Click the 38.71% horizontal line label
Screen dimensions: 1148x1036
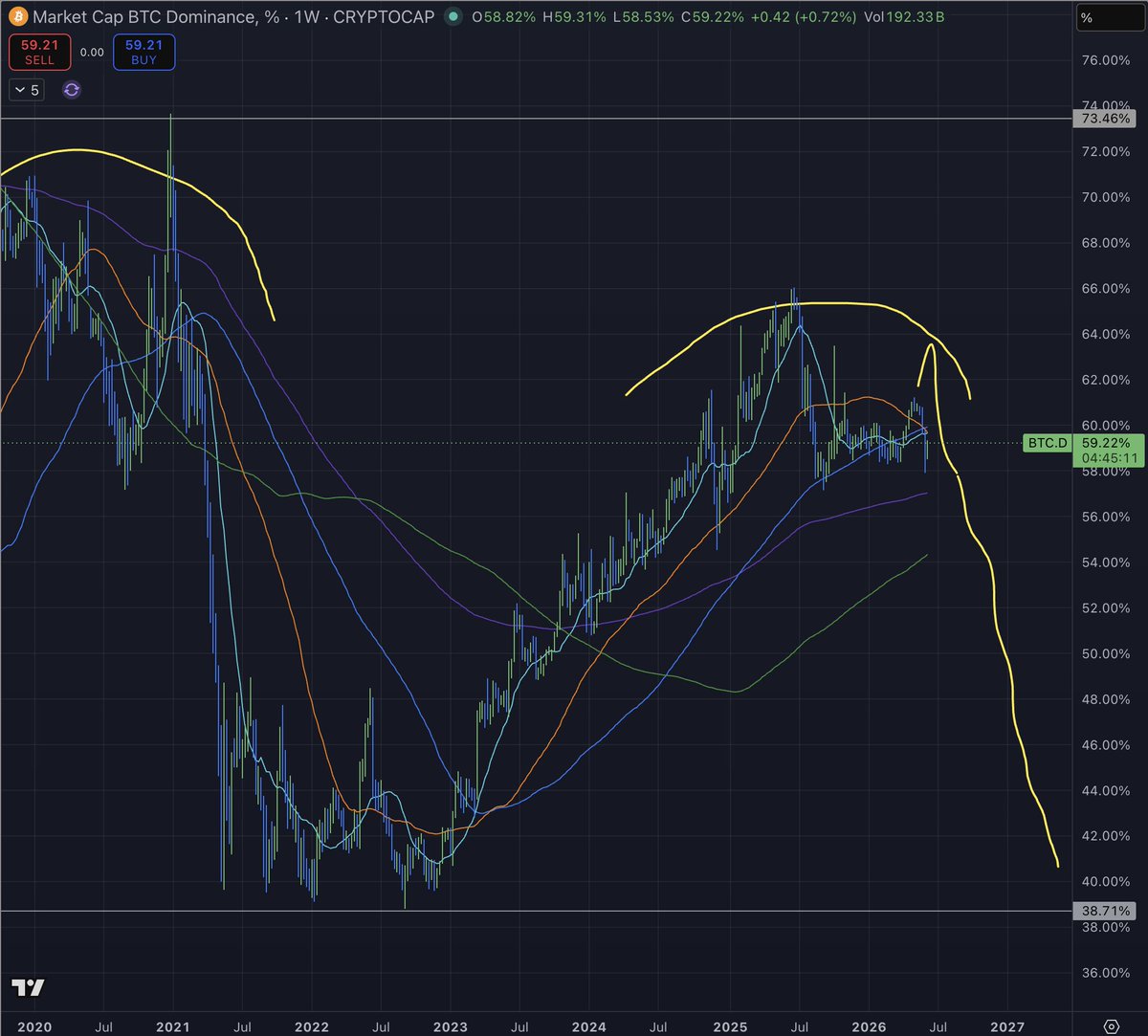pos(1106,912)
